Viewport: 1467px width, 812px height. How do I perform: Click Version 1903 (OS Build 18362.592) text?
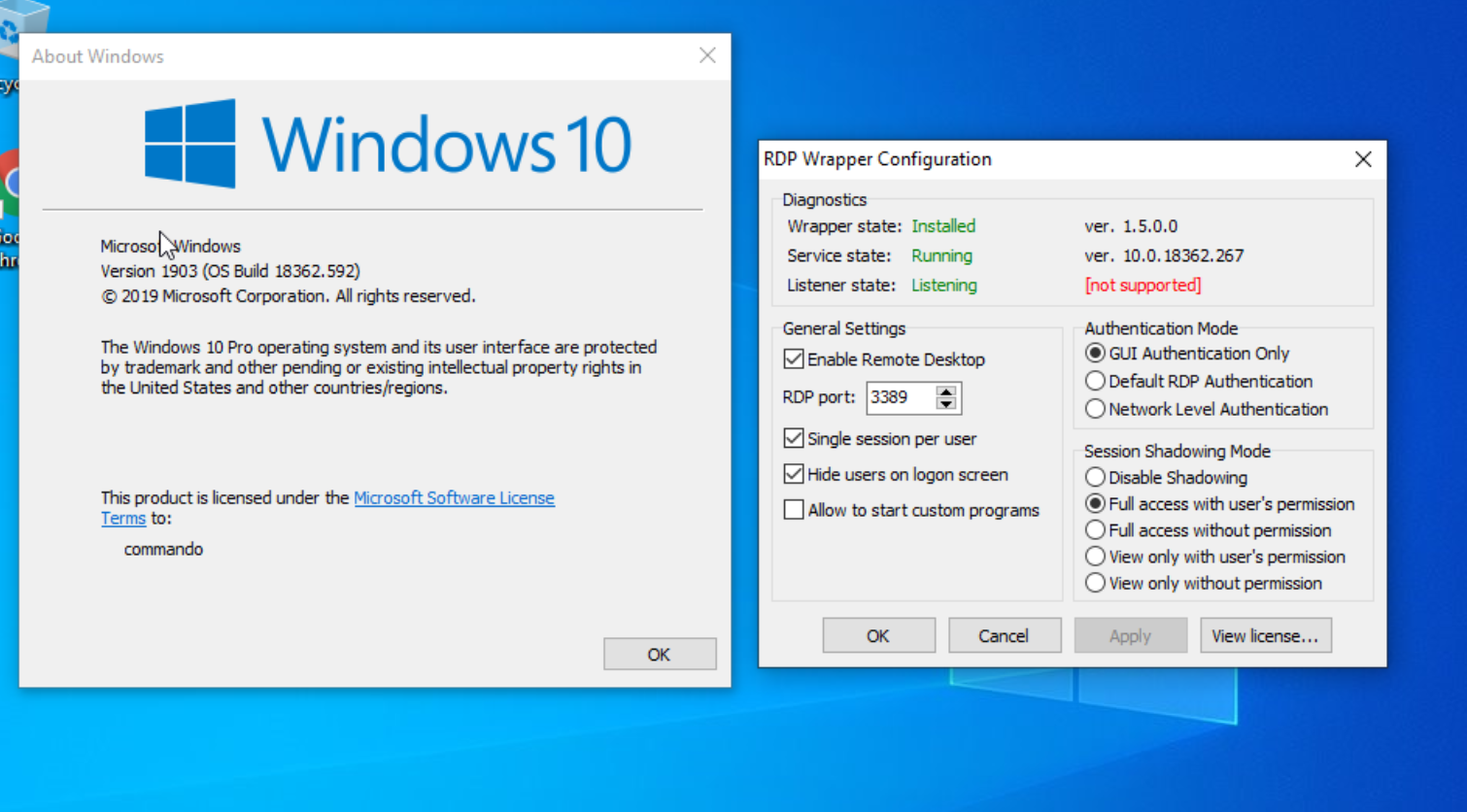[230, 271]
